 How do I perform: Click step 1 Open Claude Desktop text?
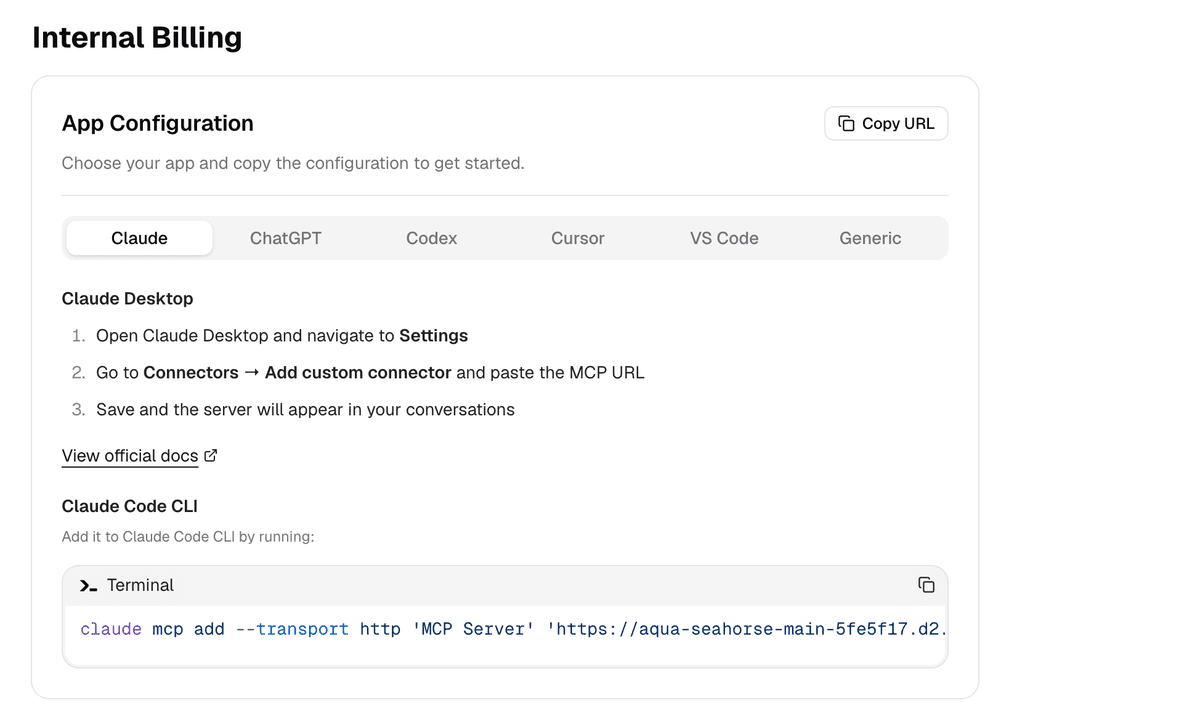coord(282,336)
